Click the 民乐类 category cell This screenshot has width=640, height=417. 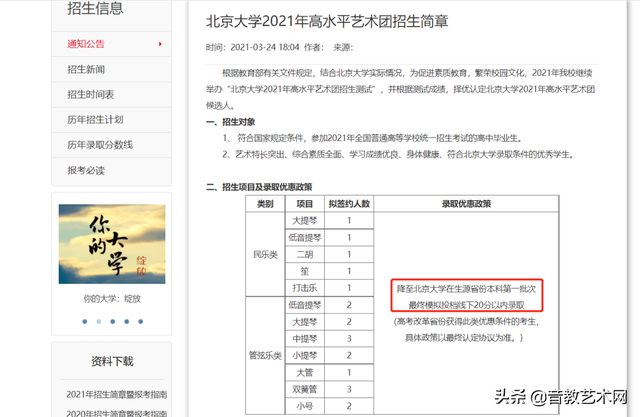(265, 255)
